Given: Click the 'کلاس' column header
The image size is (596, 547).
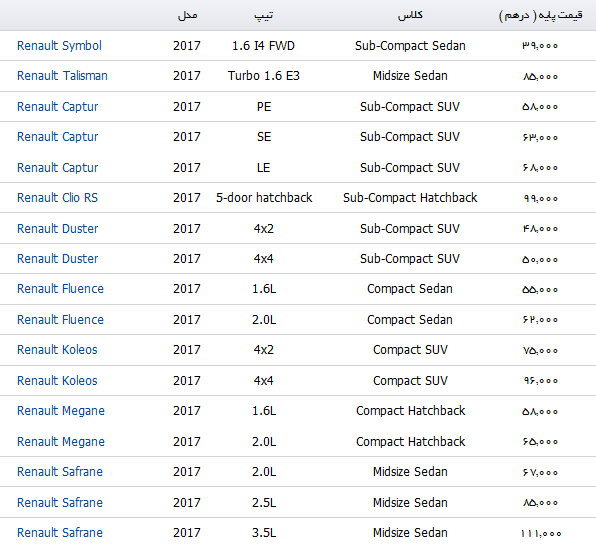Looking at the screenshot, I should pyautogui.click(x=410, y=15).
